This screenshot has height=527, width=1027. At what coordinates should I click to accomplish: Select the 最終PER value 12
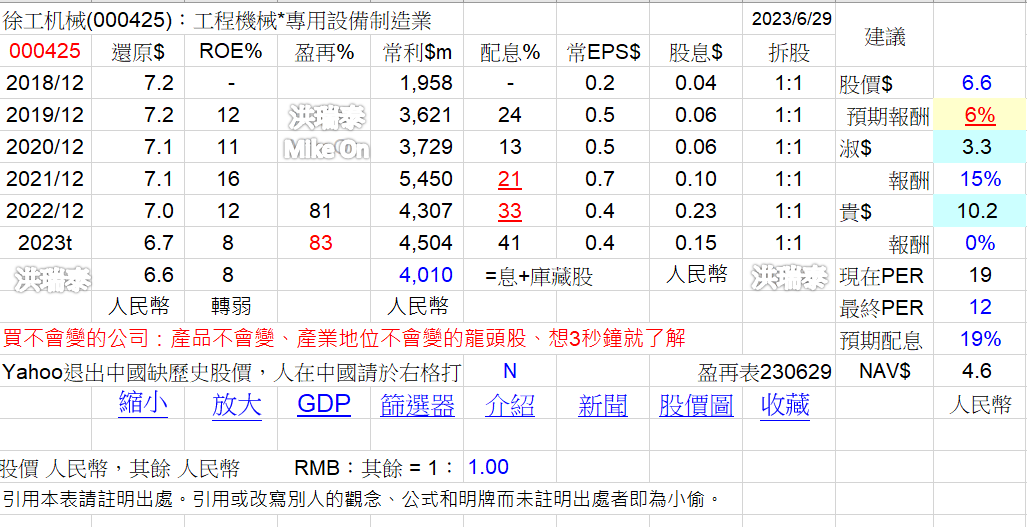tap(980, 307)
